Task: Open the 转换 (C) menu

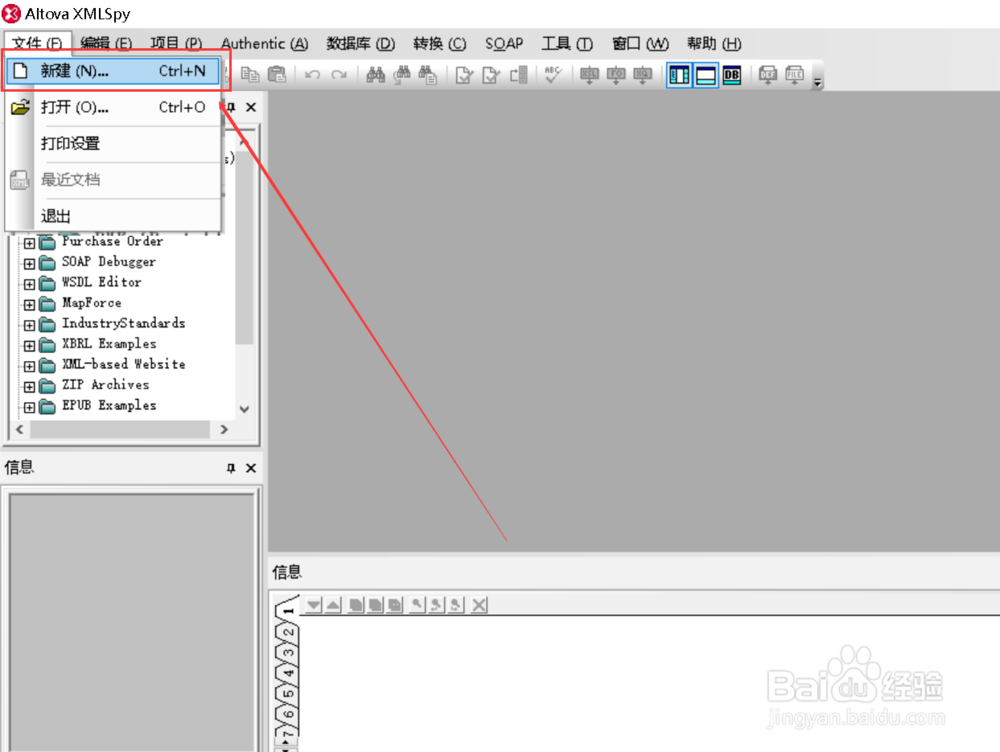Action: click(439, 43)
